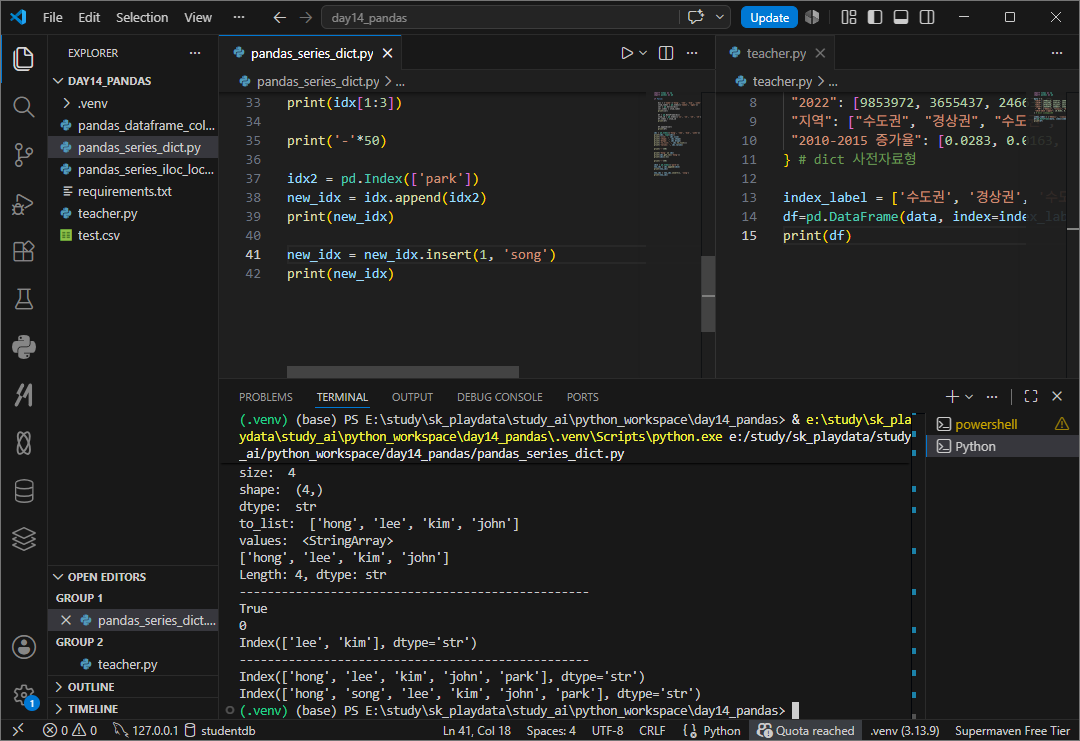This screenshot has width=1080, height=741.
Task: Switch to the OUTPUT panel tab
Action: click(x=412, y=397)
